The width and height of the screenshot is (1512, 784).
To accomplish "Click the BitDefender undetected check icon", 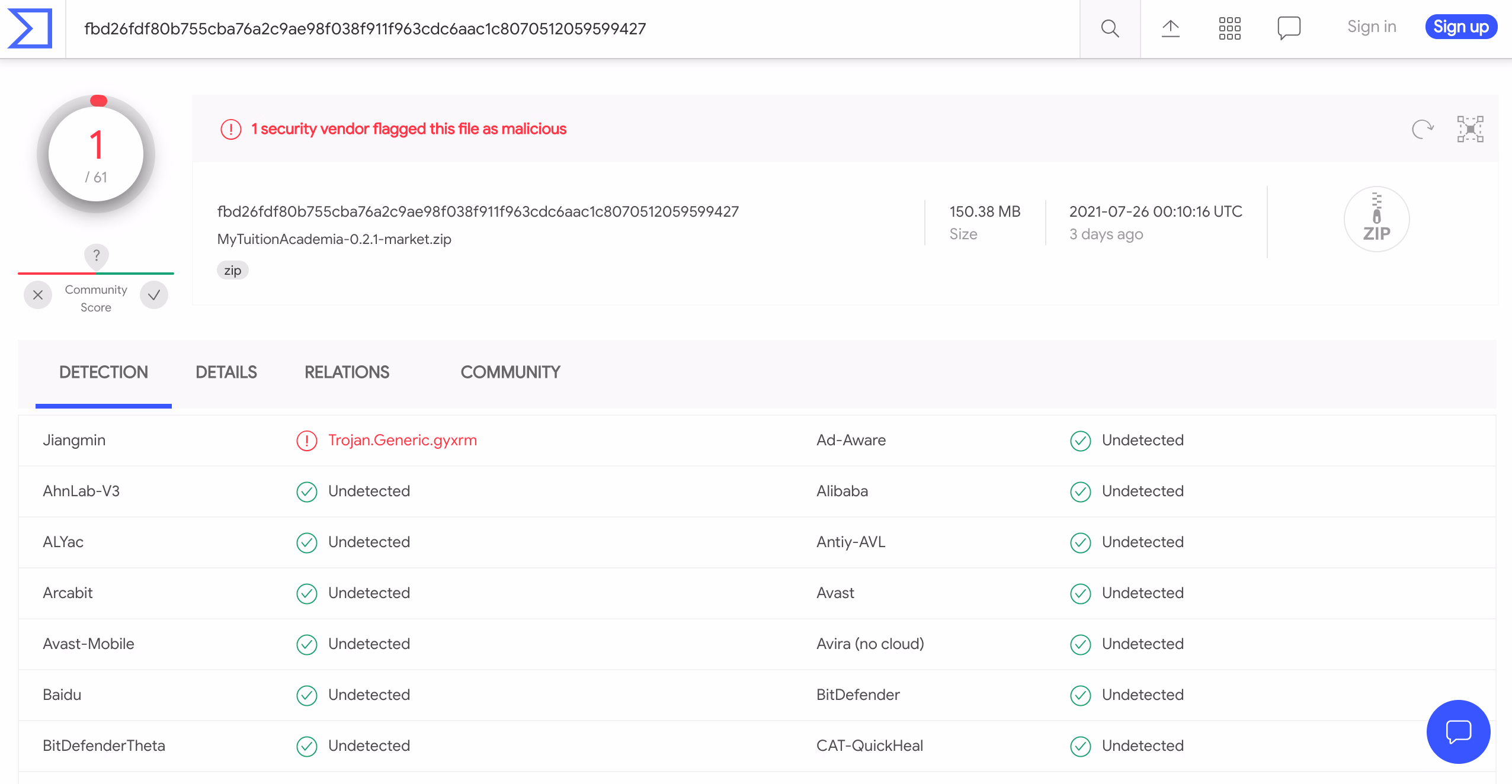I will (x=1080, y=695).
